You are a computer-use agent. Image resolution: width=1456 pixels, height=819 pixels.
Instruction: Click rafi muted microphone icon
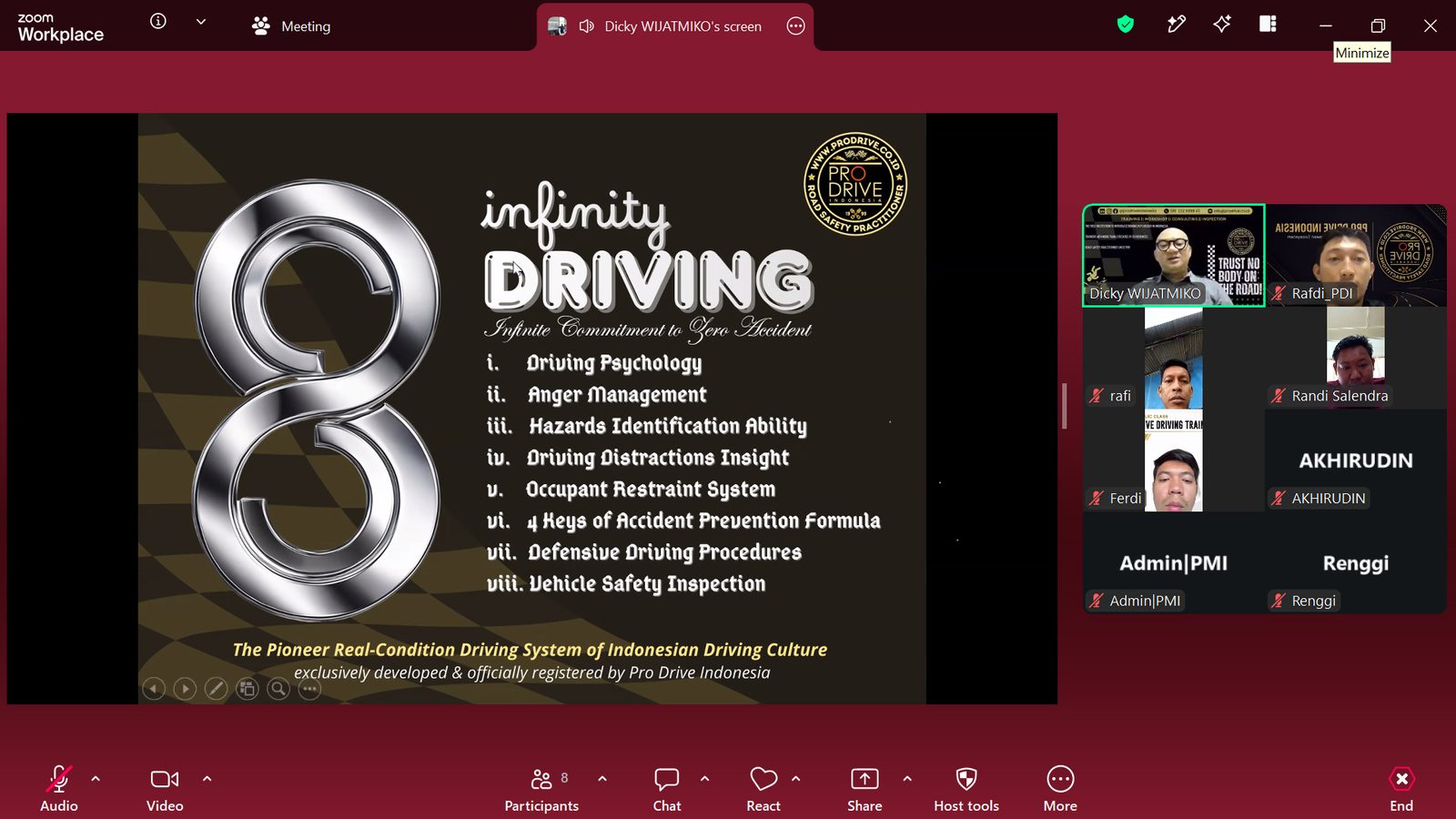[1097, 396]
